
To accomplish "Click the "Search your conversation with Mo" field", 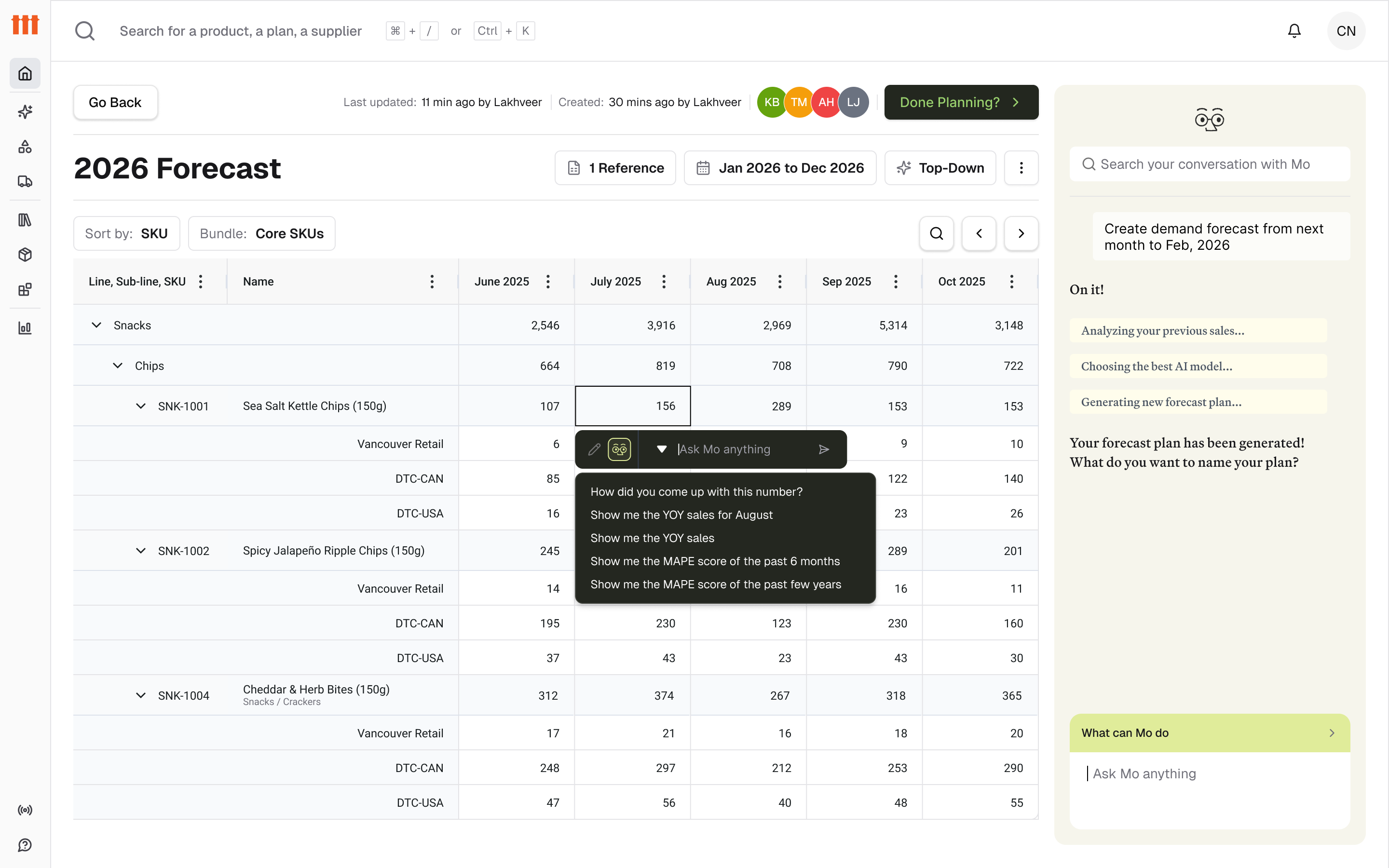I will [1210, 164].
